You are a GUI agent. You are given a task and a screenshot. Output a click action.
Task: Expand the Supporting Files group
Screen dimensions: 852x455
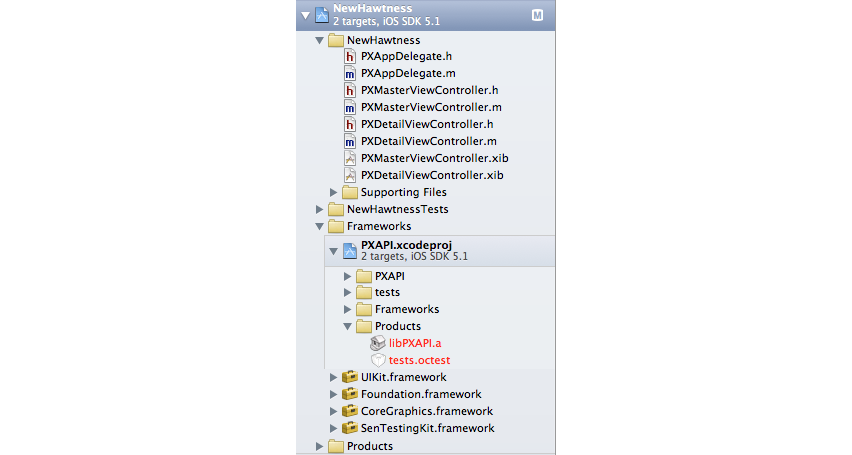[334, 192]
